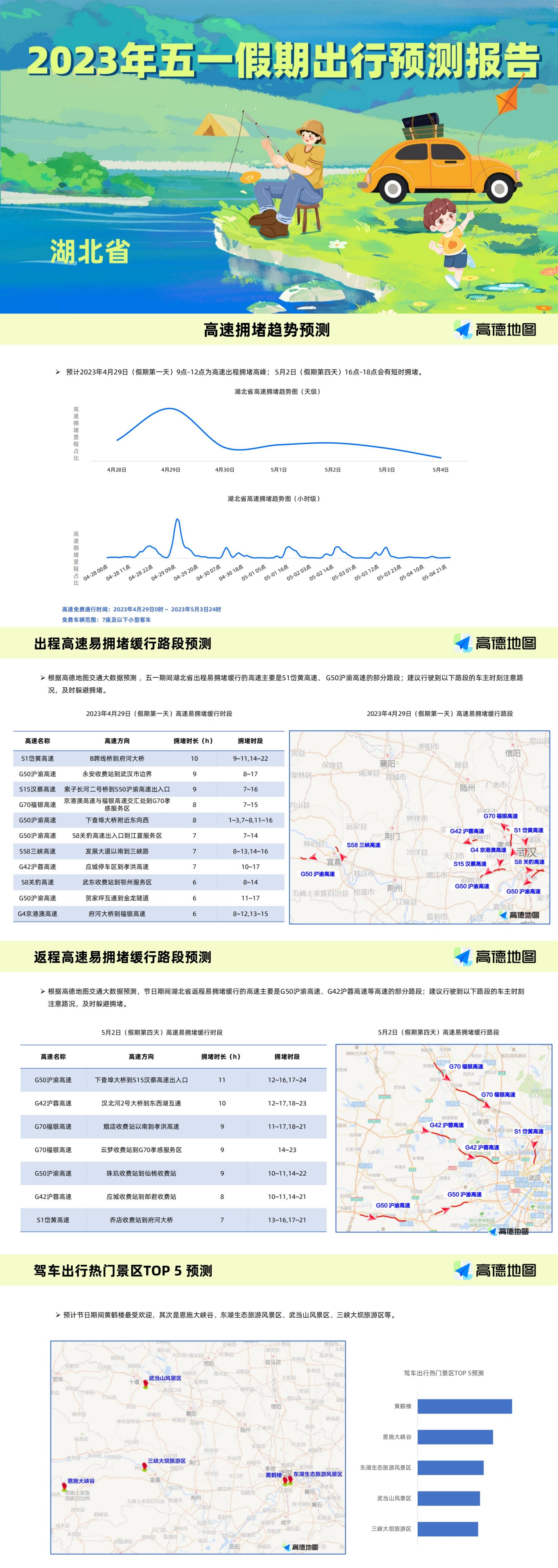Click the Amap logo in 返程高速易拥堵缓行路段预测 header
This screenshot has width=558, height=1568.
pos(495,956)
